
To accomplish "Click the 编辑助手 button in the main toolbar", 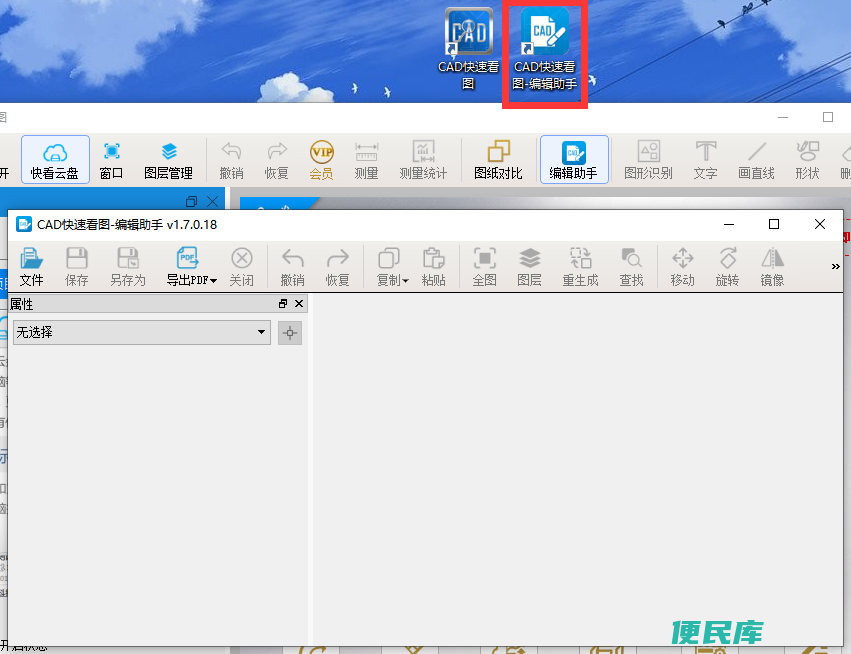I will [x=574, y=160].
